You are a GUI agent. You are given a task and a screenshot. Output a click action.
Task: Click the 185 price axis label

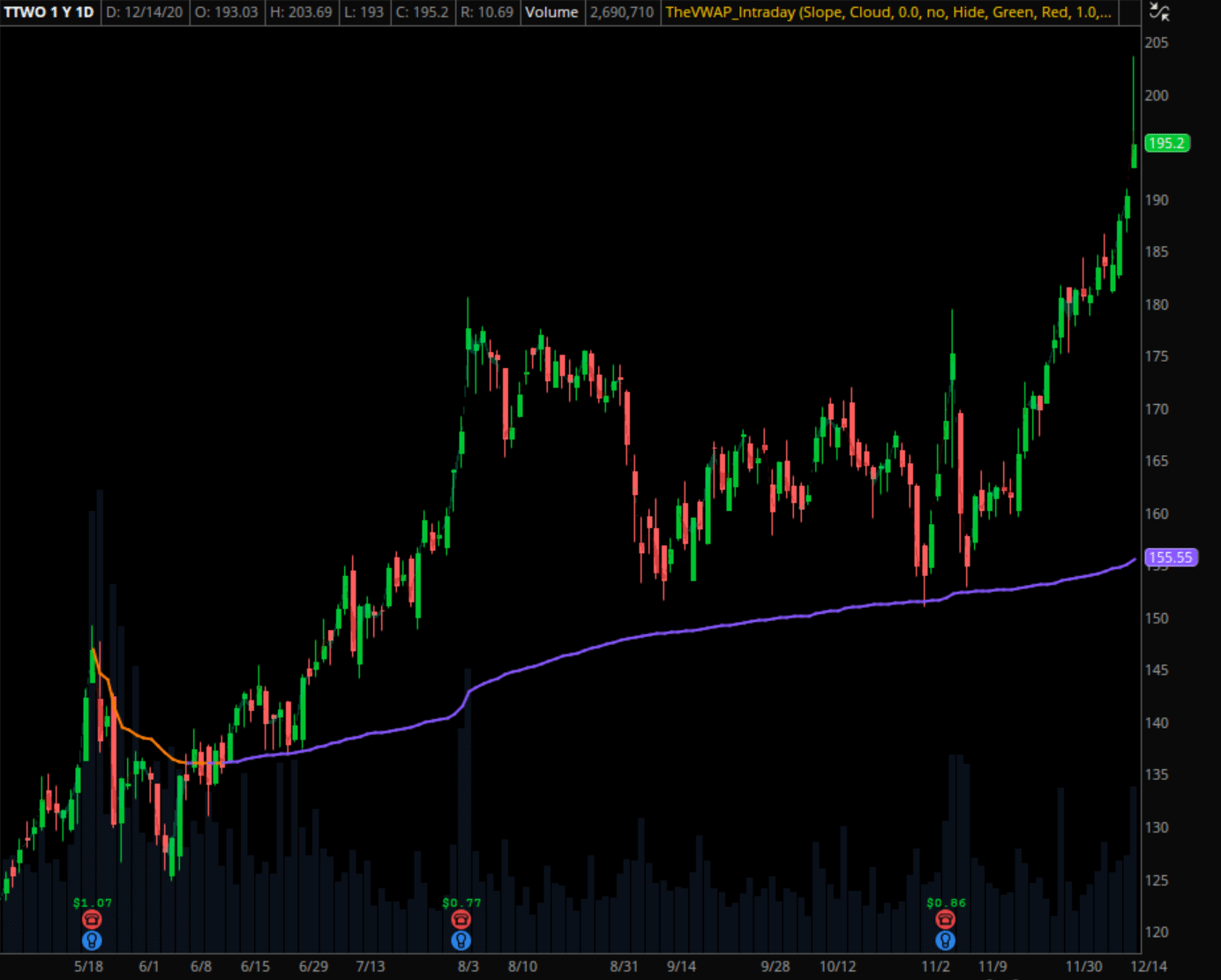(x=1156, y=251)
